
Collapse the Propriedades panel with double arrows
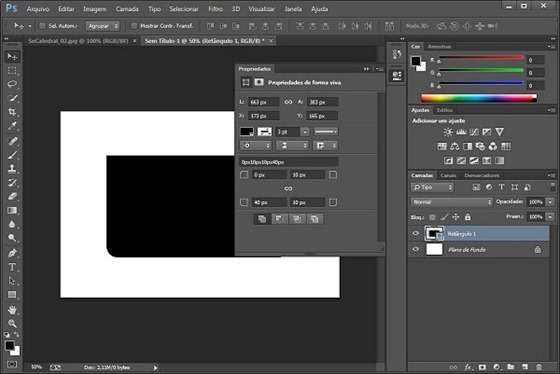366,69
